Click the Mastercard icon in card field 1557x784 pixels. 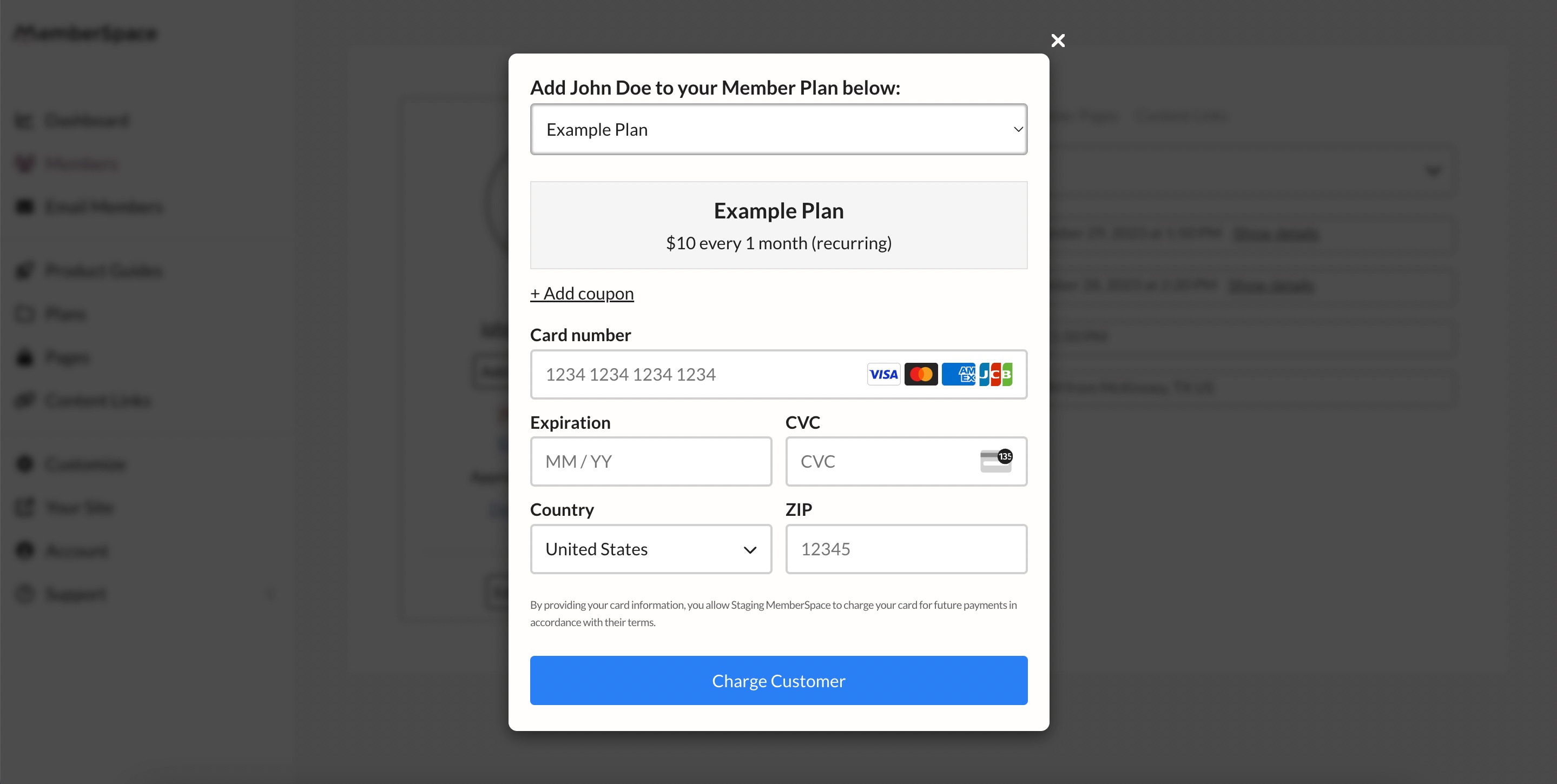[921, 375]
